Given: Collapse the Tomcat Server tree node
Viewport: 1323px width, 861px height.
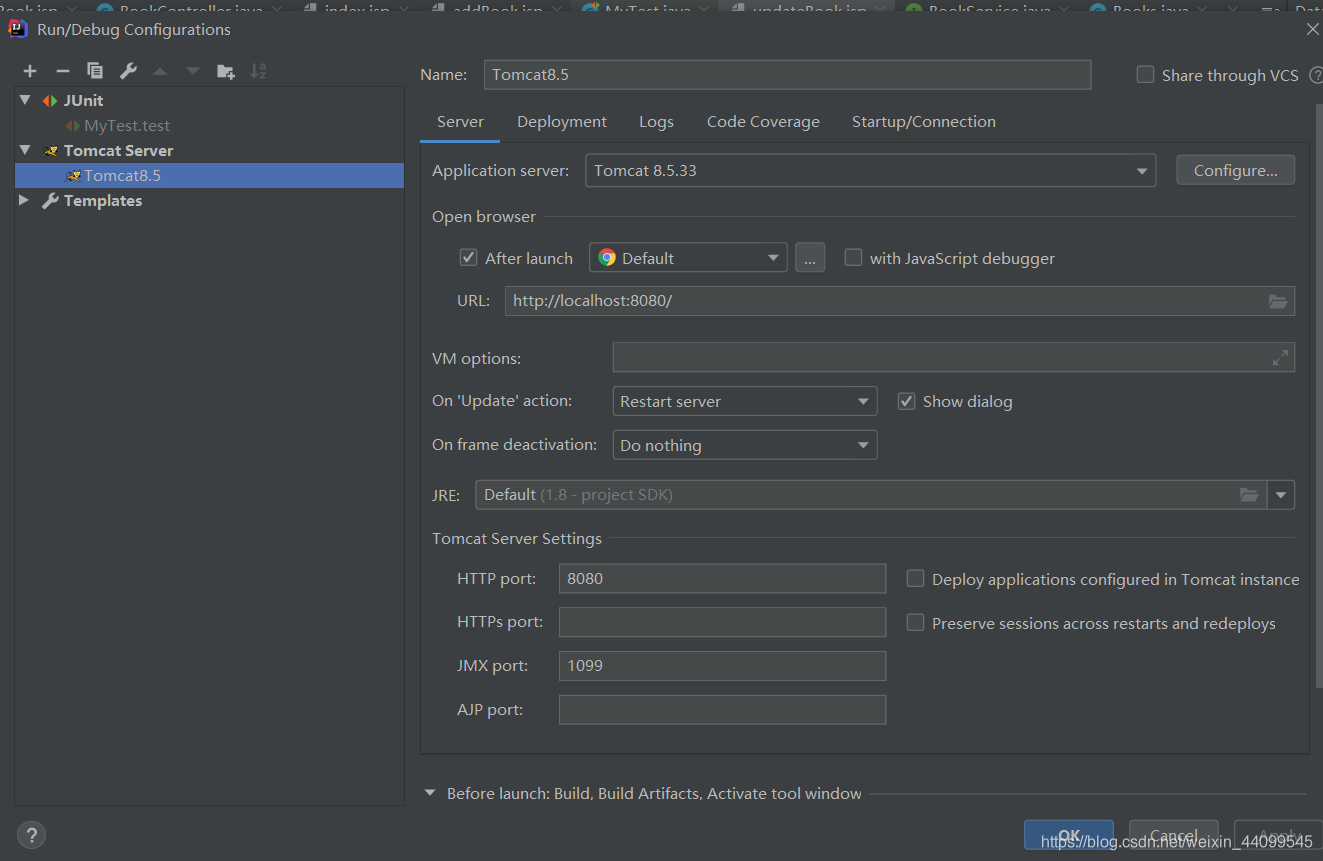Looking at the screenshot, I should pyautogui.click(x=25, y=150).
